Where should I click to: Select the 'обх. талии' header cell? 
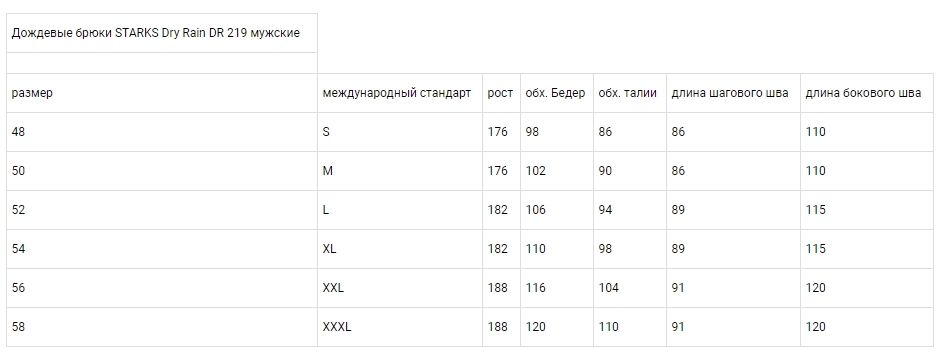[630, 93]
